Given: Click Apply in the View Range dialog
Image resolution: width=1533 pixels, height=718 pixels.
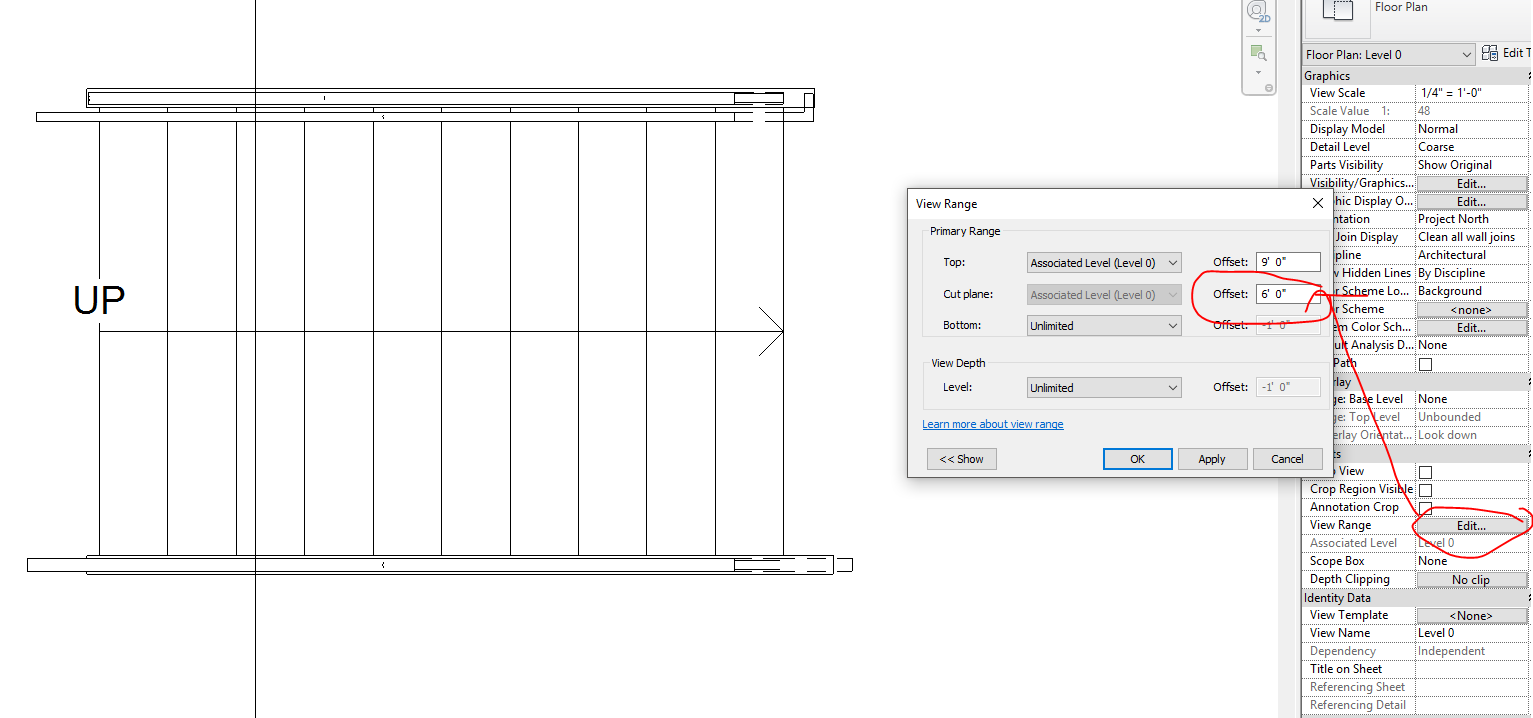Looking at the screenshot, I should coord(1212,458).
